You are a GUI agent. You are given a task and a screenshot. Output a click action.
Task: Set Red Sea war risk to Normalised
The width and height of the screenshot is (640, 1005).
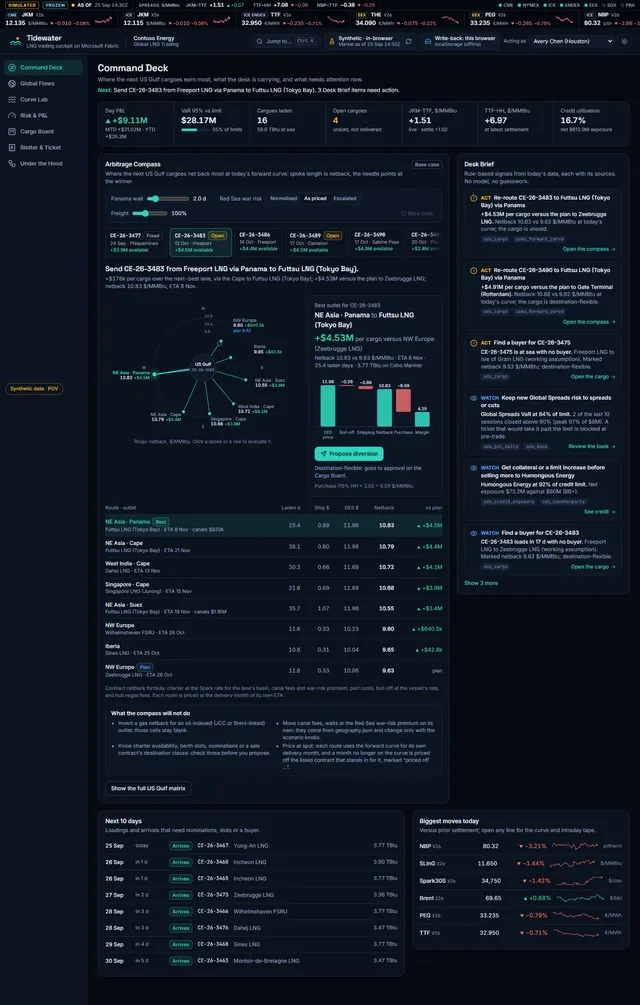coord(283,199)
